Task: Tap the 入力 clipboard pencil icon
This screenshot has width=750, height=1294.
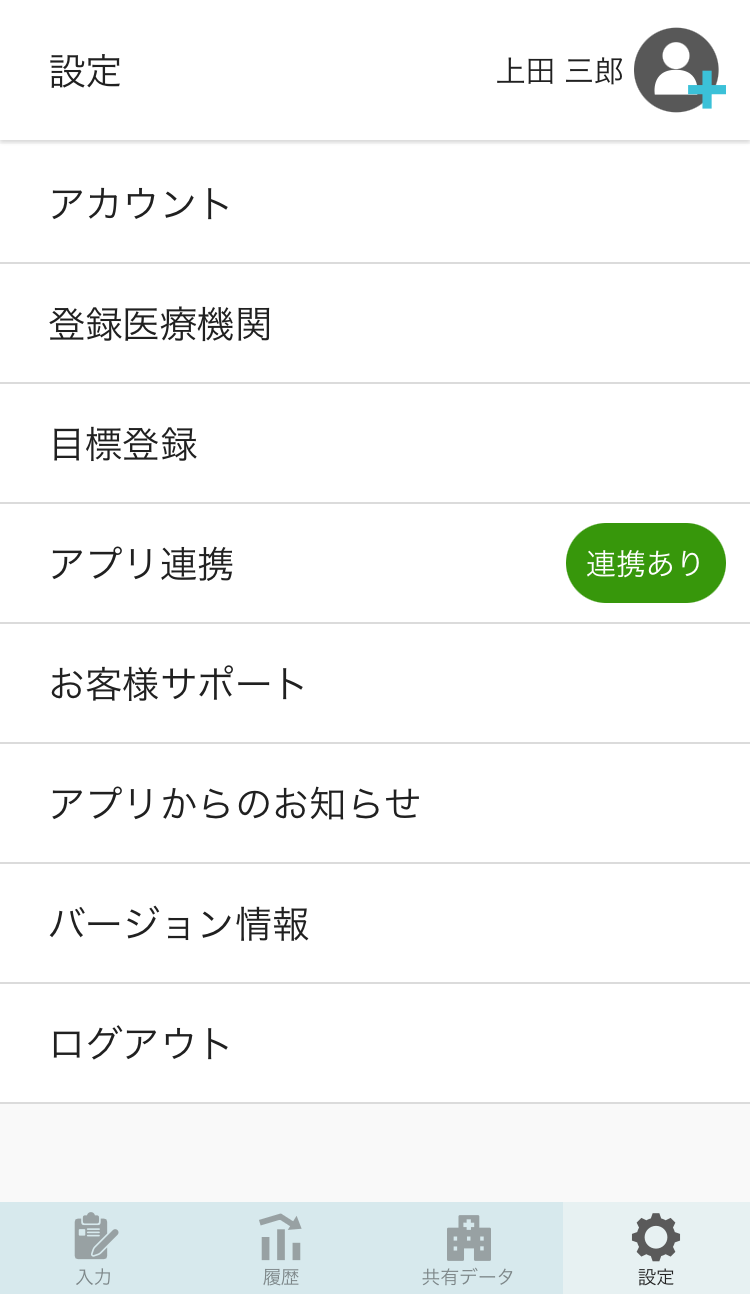Action: pyautogui.click(x=95, y=1237)
